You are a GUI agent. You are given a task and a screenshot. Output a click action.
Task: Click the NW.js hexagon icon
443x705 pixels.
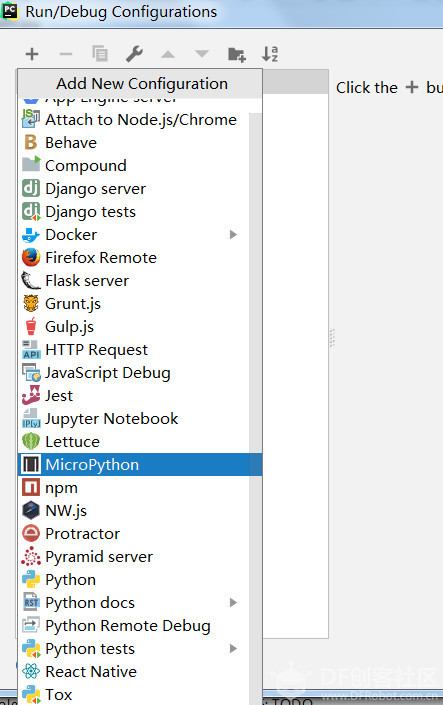(x=31, y=510)
